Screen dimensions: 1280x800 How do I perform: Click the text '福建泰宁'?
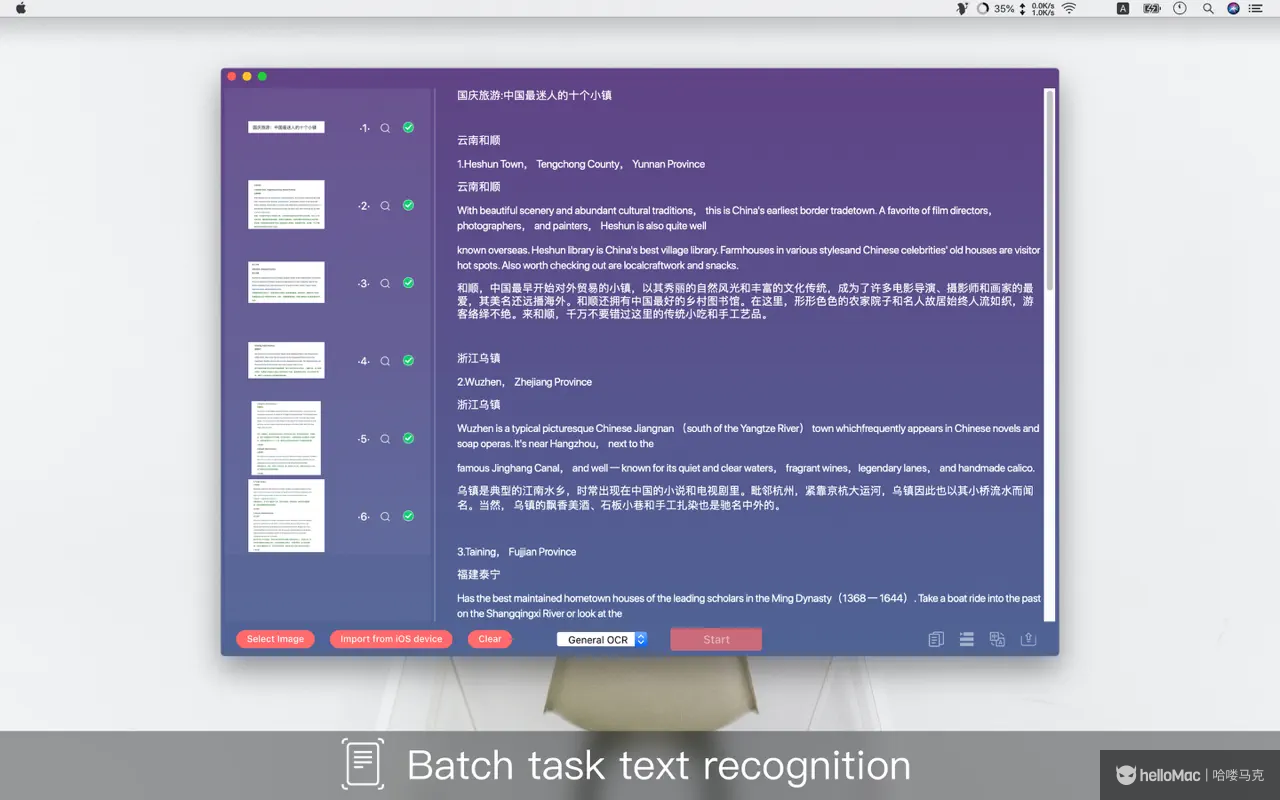479,575
